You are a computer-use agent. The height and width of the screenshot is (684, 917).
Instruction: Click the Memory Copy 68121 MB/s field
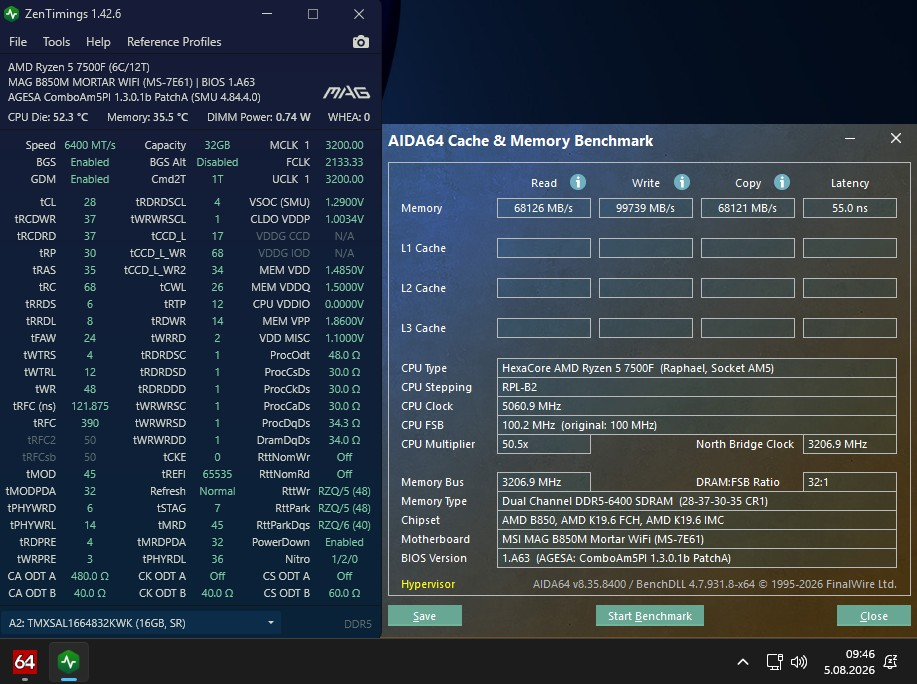coord(747,208)
